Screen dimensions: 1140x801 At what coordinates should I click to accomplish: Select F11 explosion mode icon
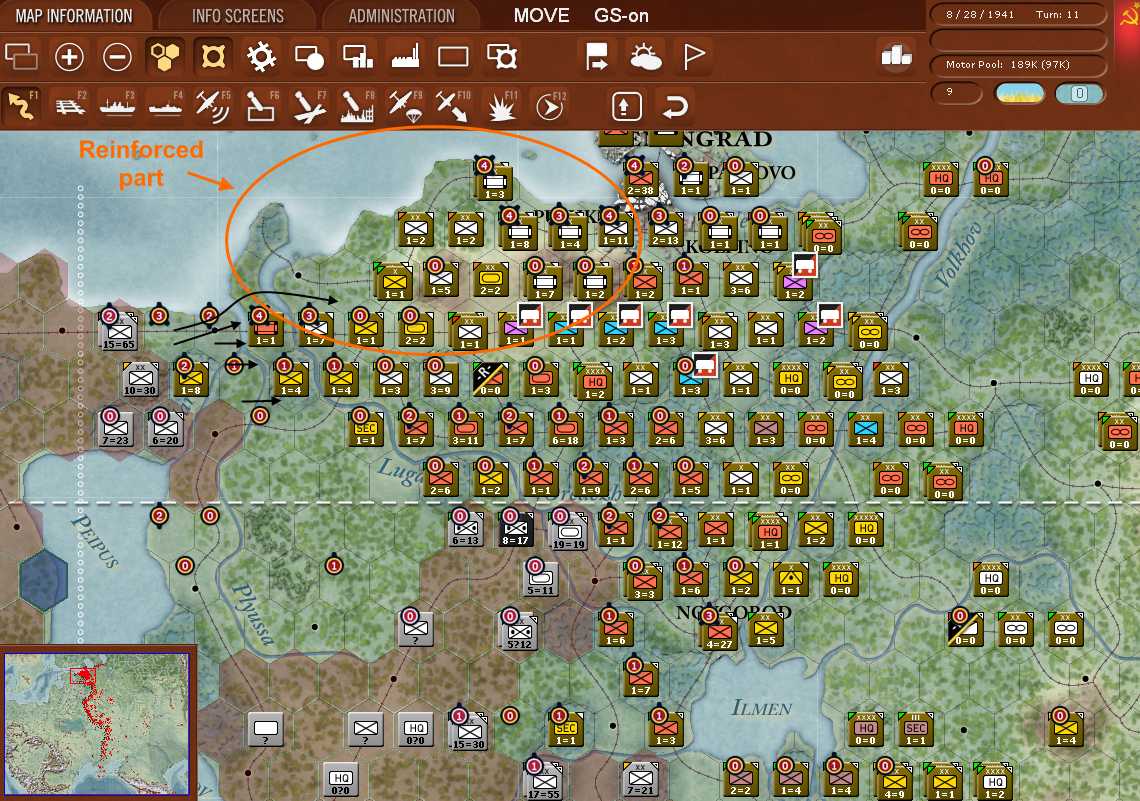[502, 106]
